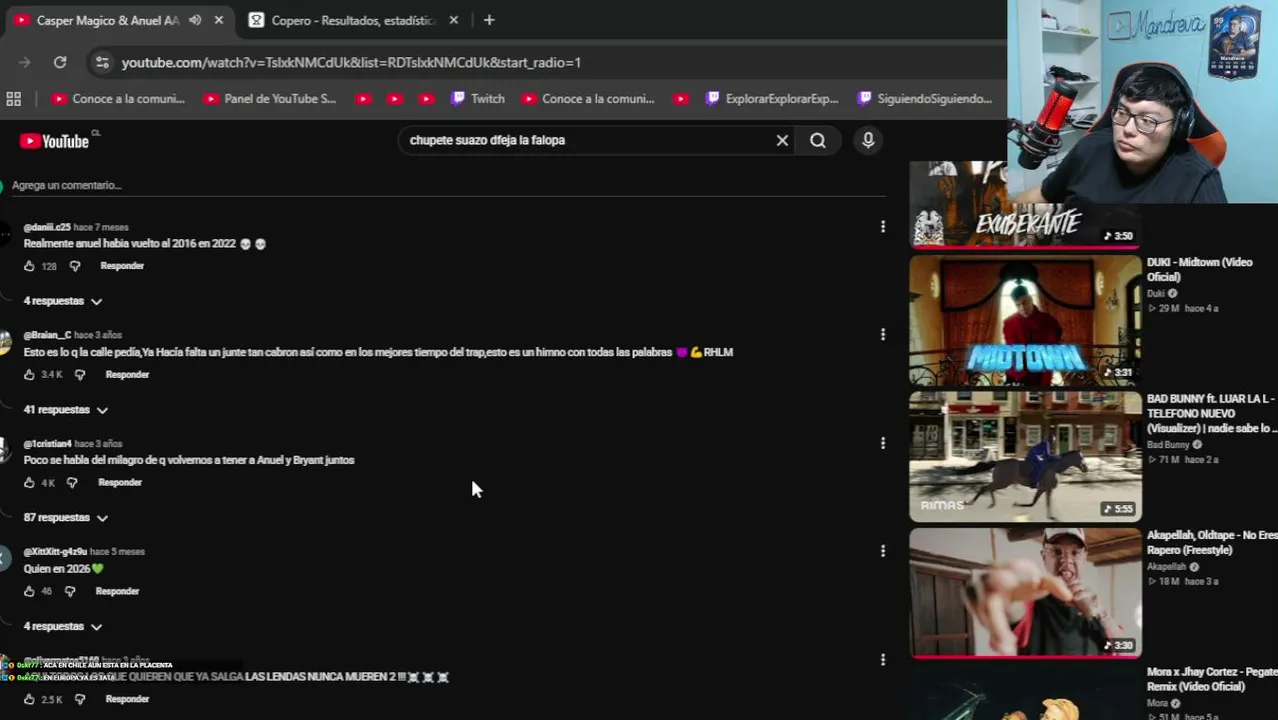Open the Akapellah No Eres Rapero thumbnail

click(1025, 593)
